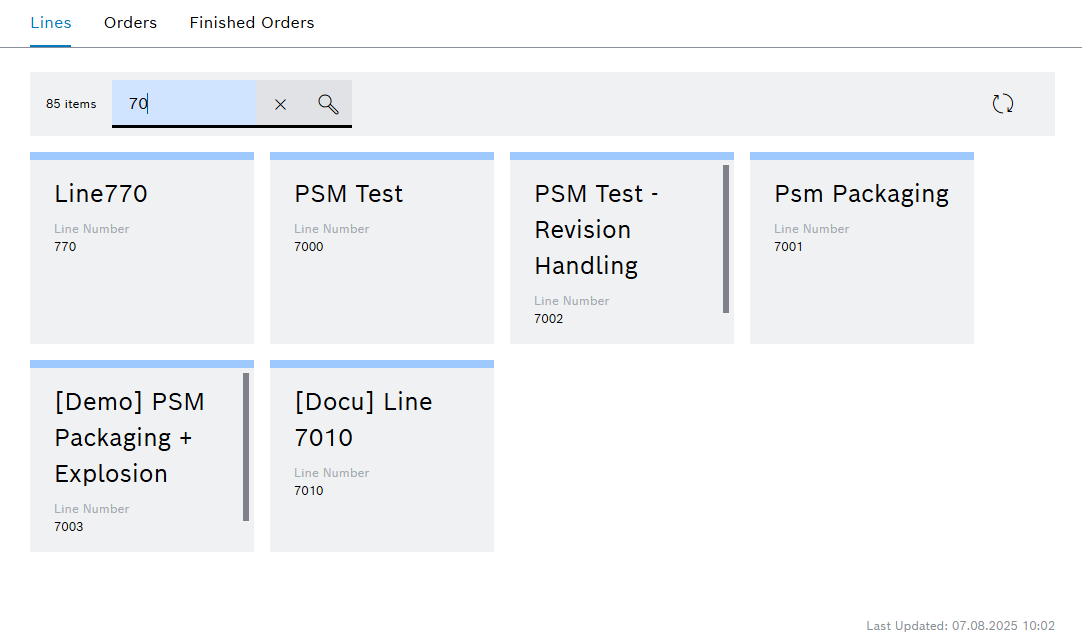This screenshot has height=638, width=1082.
Task: Click the Last Updated timestamp text
Action: [963, 625]
